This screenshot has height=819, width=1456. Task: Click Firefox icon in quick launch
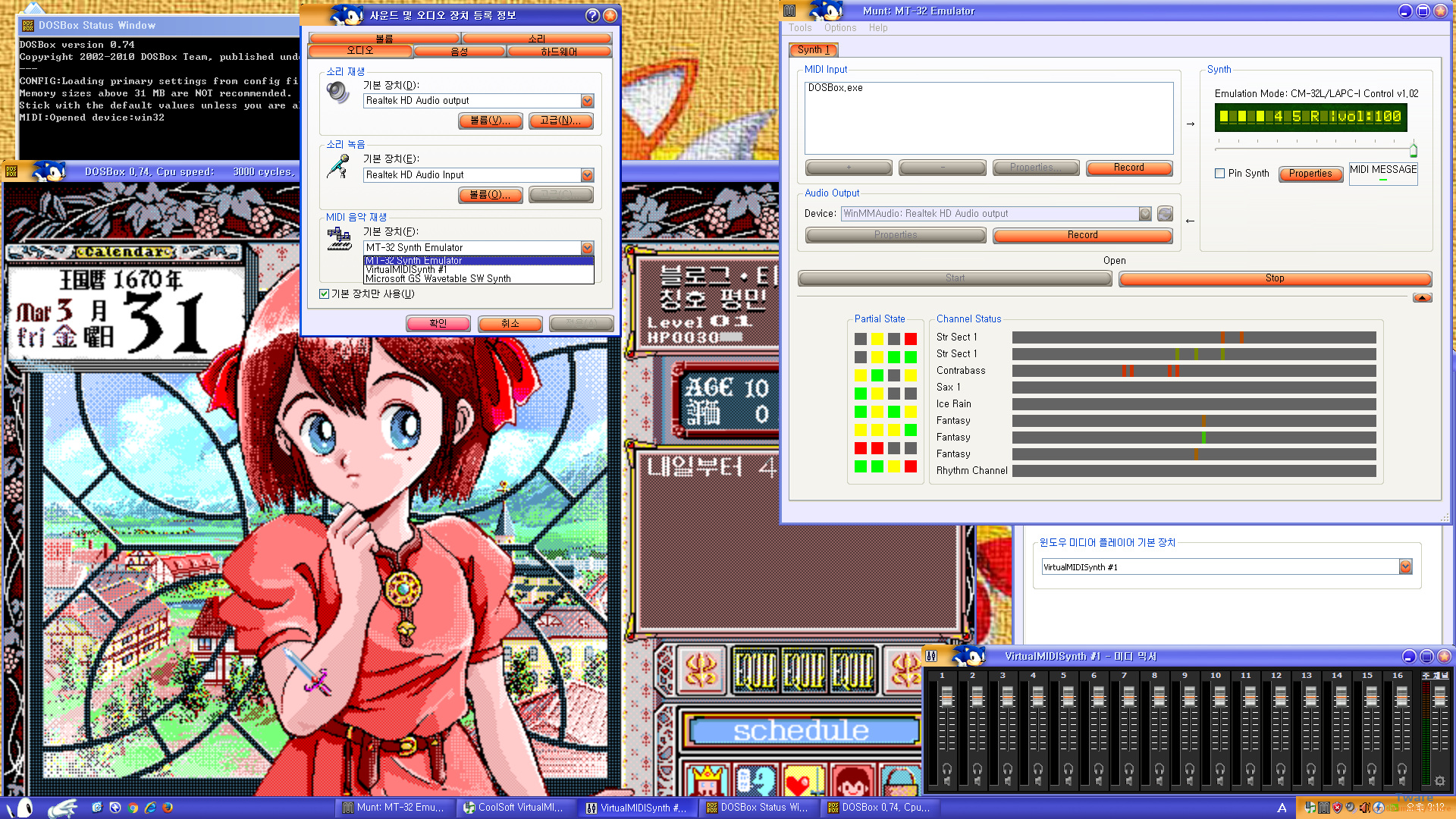[x=168, y=808]
